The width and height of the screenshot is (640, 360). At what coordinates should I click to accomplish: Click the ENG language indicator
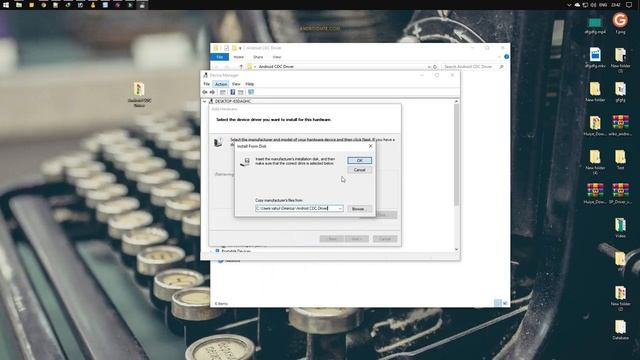pos(603,5)
